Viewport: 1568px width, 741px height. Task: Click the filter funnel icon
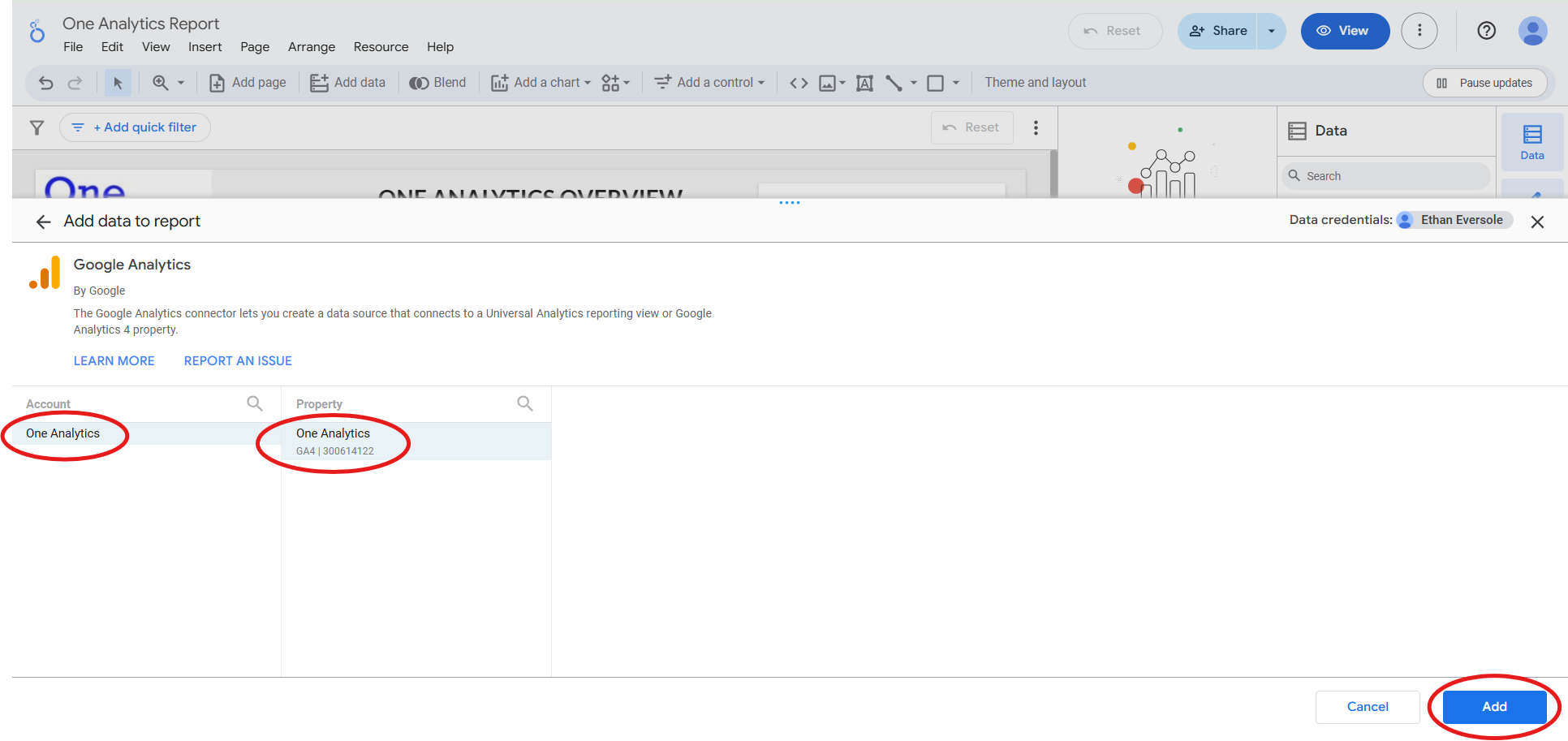[x=37, y=127]
